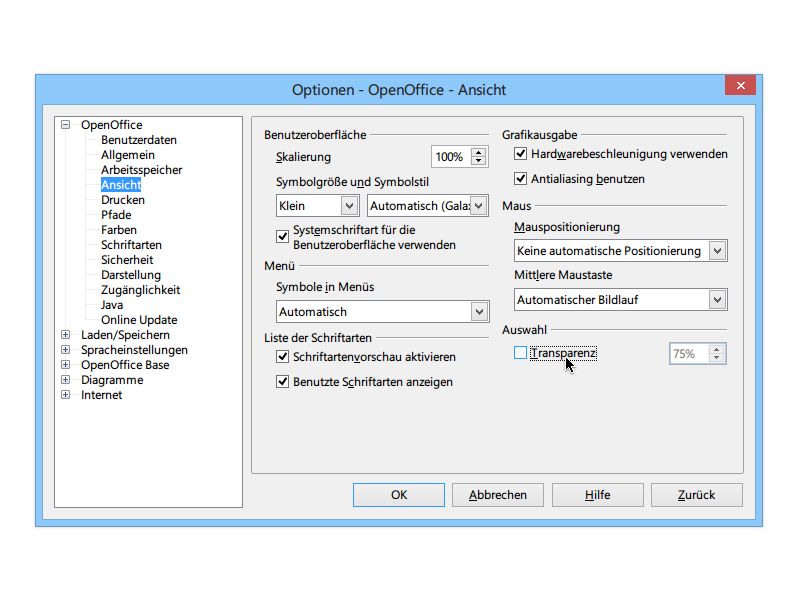
Task: Open the Online Update options page
Action: coord(139,320)
